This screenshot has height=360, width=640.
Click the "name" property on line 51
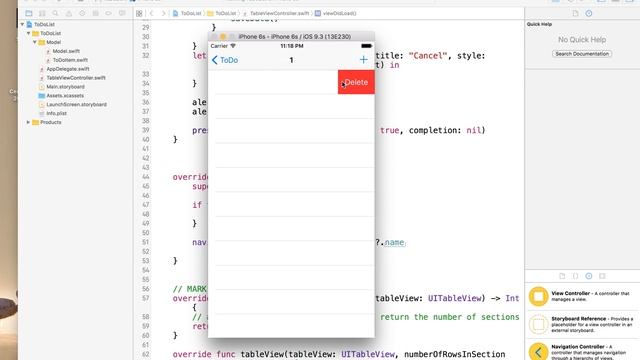pyautogui.click(x=394, y=242)
